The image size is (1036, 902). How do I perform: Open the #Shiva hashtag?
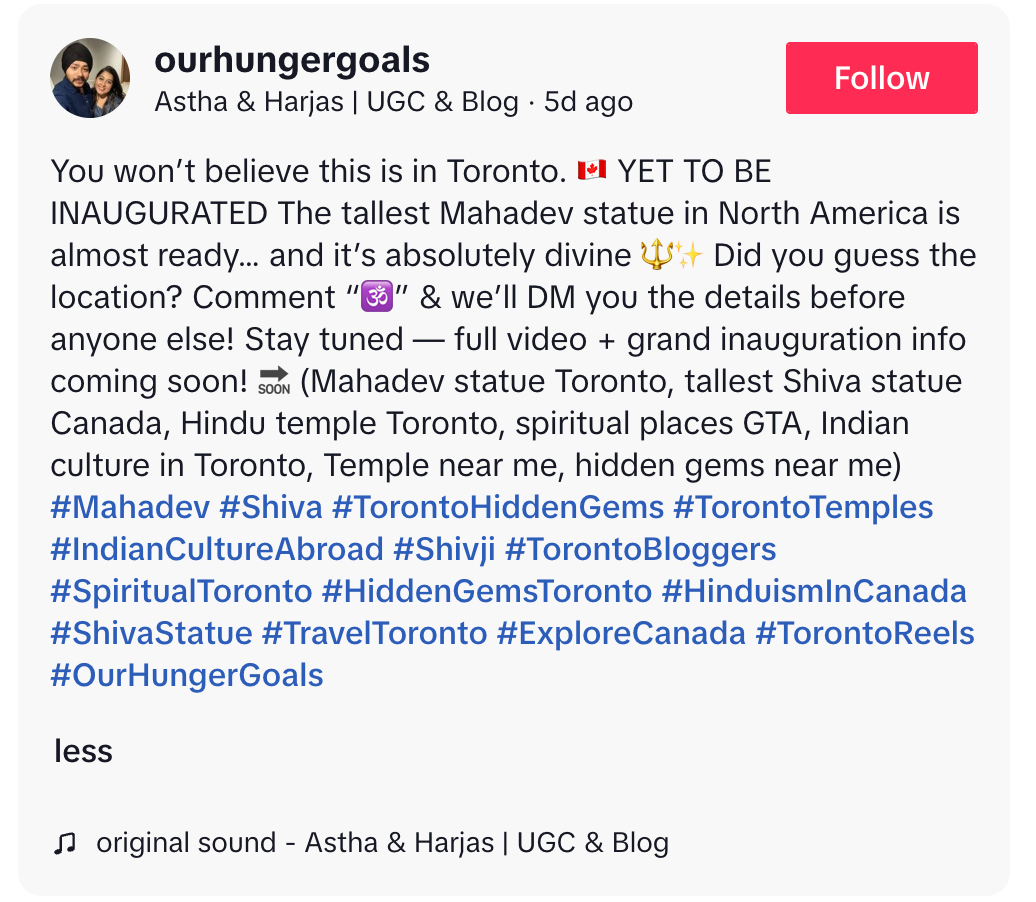(271, 507)
